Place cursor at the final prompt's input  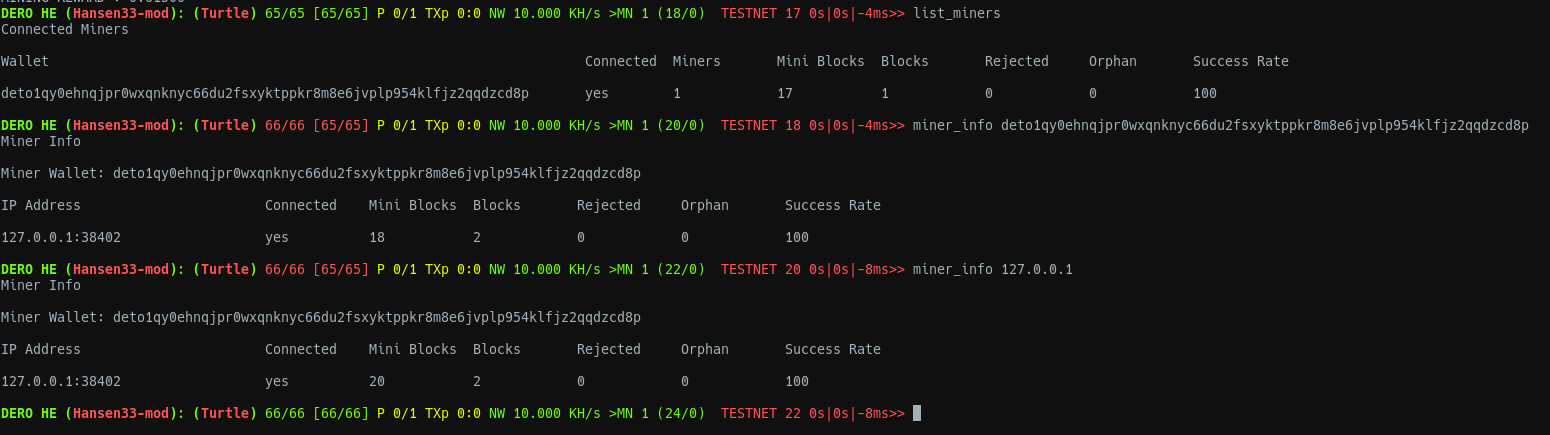pyautogui.click(x=917, y=413)
